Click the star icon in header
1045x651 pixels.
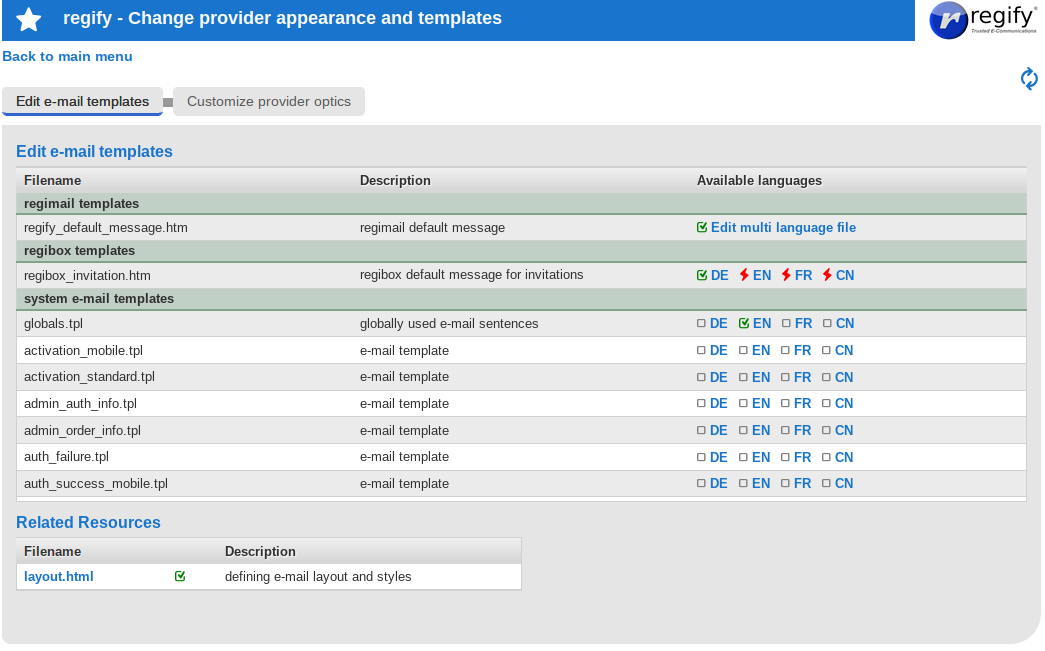click(x=29, y=19)
